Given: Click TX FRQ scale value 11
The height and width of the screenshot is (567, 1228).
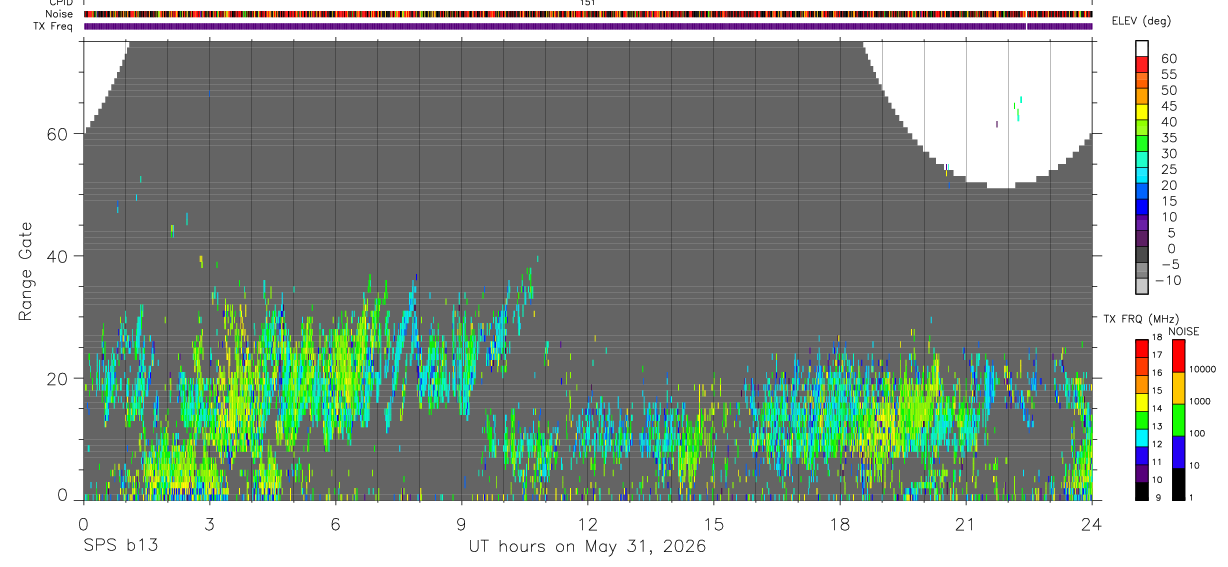Looking at the screenshot, I should [x=1156, y=462].
